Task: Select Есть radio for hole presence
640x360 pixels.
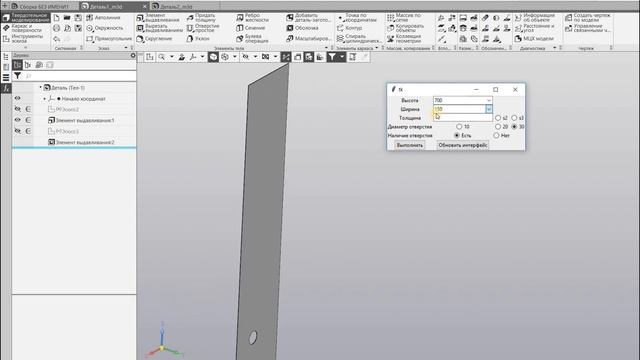Action: (x=457, y=135)
